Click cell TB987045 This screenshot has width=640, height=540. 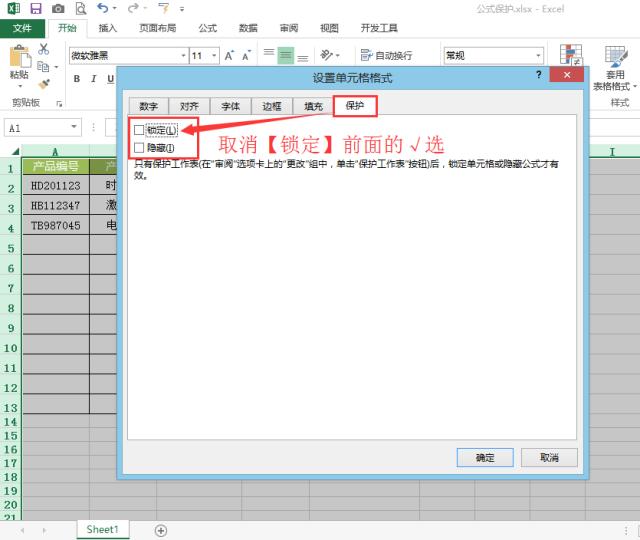(x=56, y=226)
